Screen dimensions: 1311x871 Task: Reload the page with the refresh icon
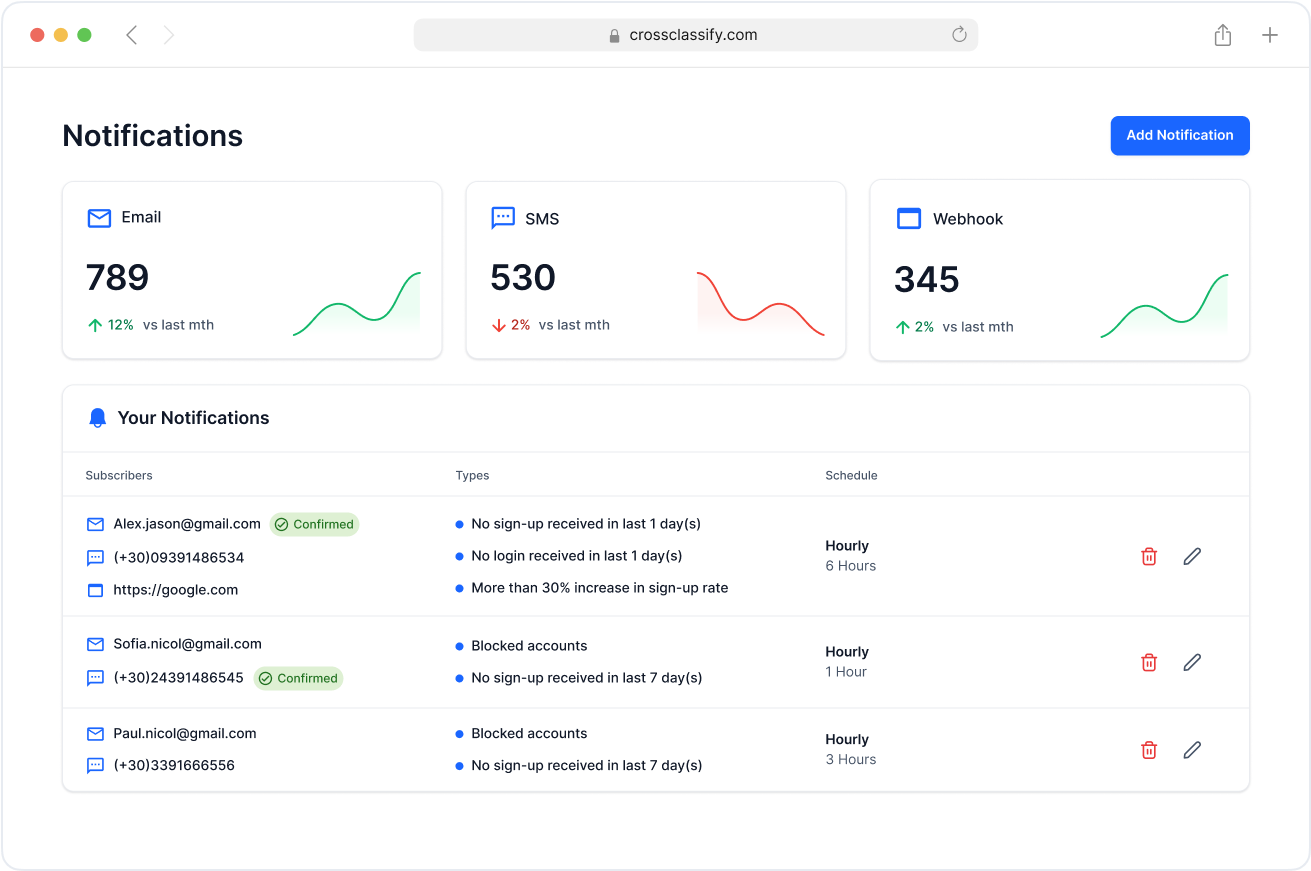coord(959,35)
